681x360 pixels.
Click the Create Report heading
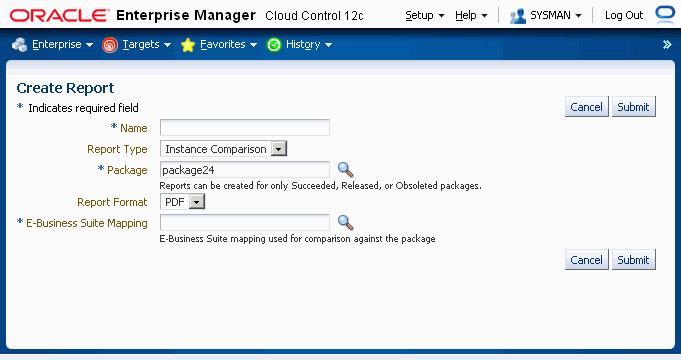[65, 88]
